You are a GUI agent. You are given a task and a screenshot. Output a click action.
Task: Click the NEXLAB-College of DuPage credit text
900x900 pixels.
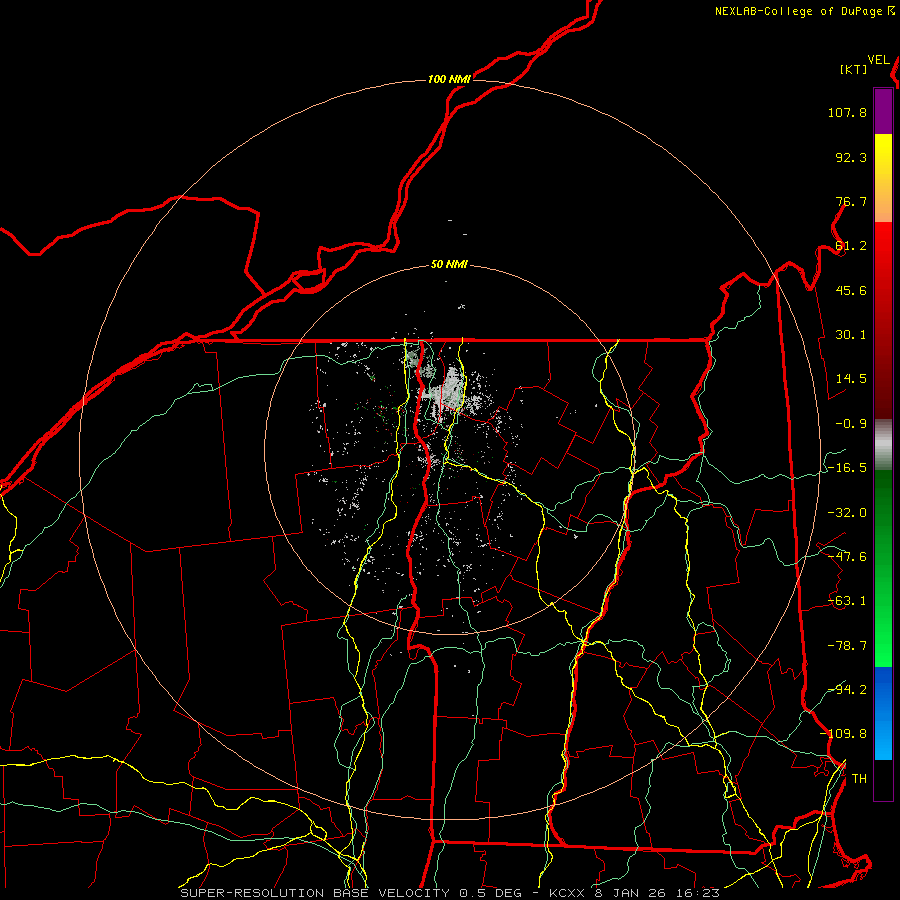[798, 11]
